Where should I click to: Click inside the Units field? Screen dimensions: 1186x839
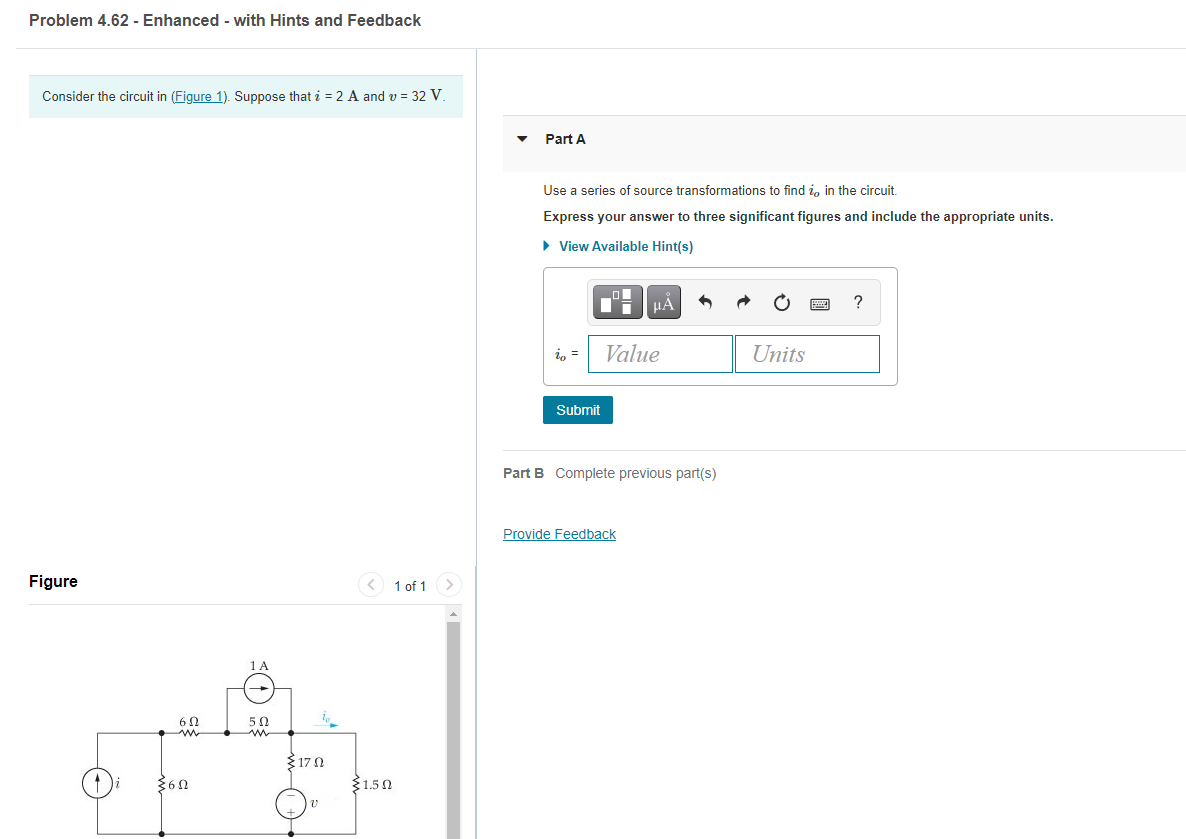807,353
